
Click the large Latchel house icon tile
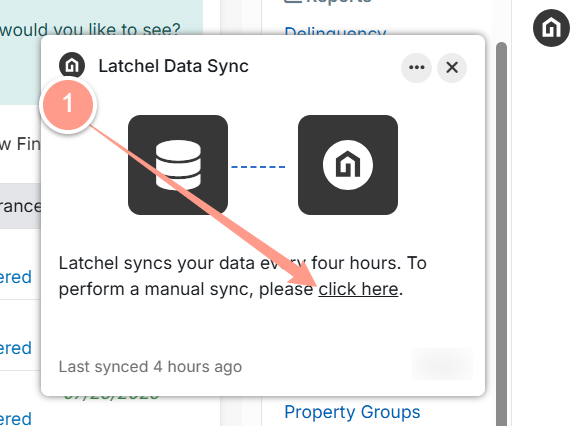348,165
